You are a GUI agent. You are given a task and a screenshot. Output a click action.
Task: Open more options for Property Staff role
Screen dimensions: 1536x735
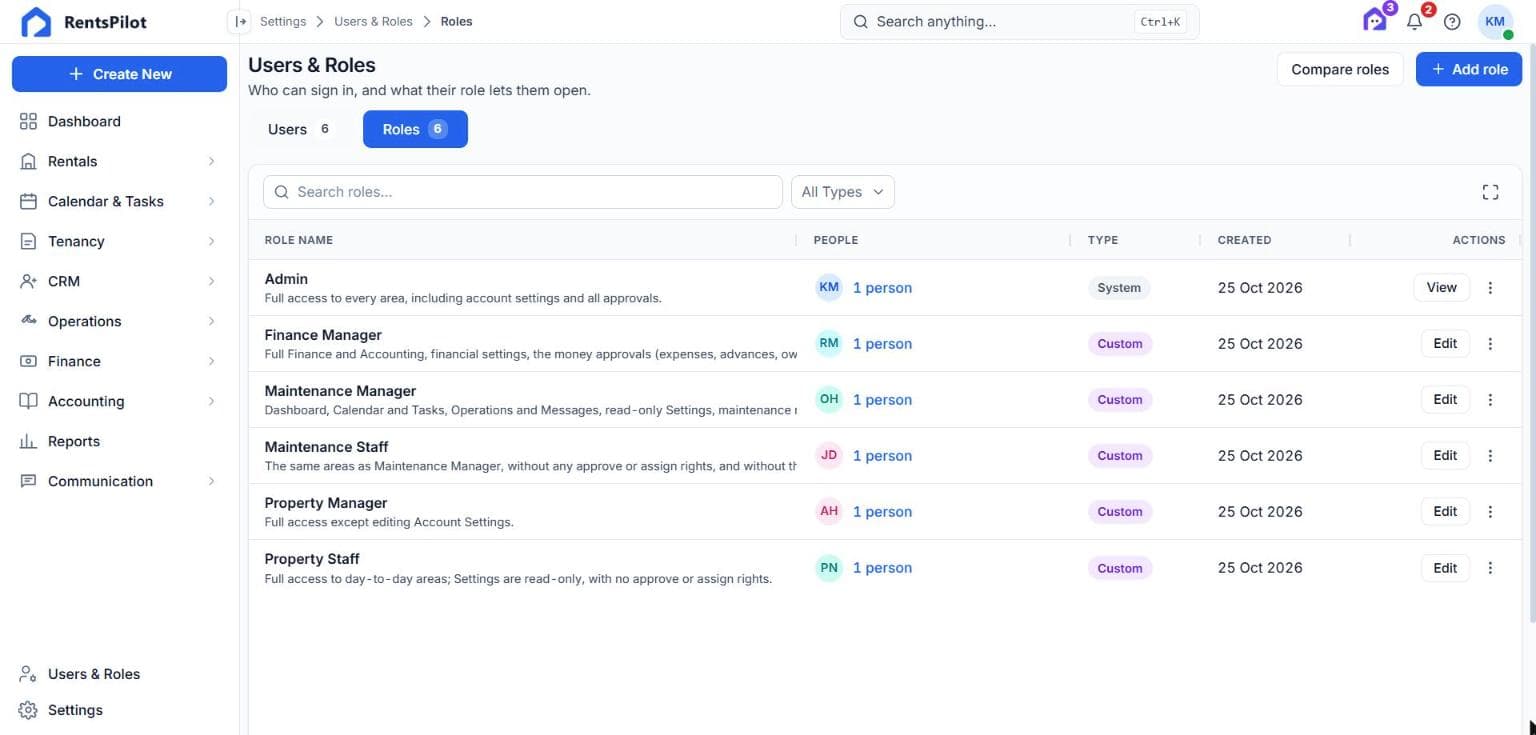pos(1490,568)
